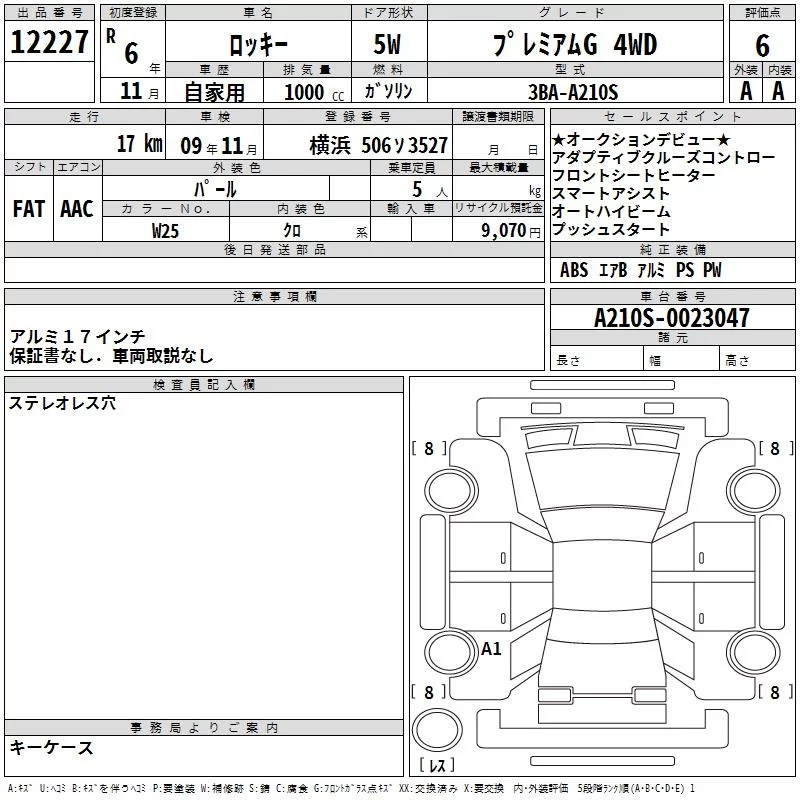Viewport: 800px width, 800px height.
Task: Click the exterior grade A cell
Action: (745, 91)
